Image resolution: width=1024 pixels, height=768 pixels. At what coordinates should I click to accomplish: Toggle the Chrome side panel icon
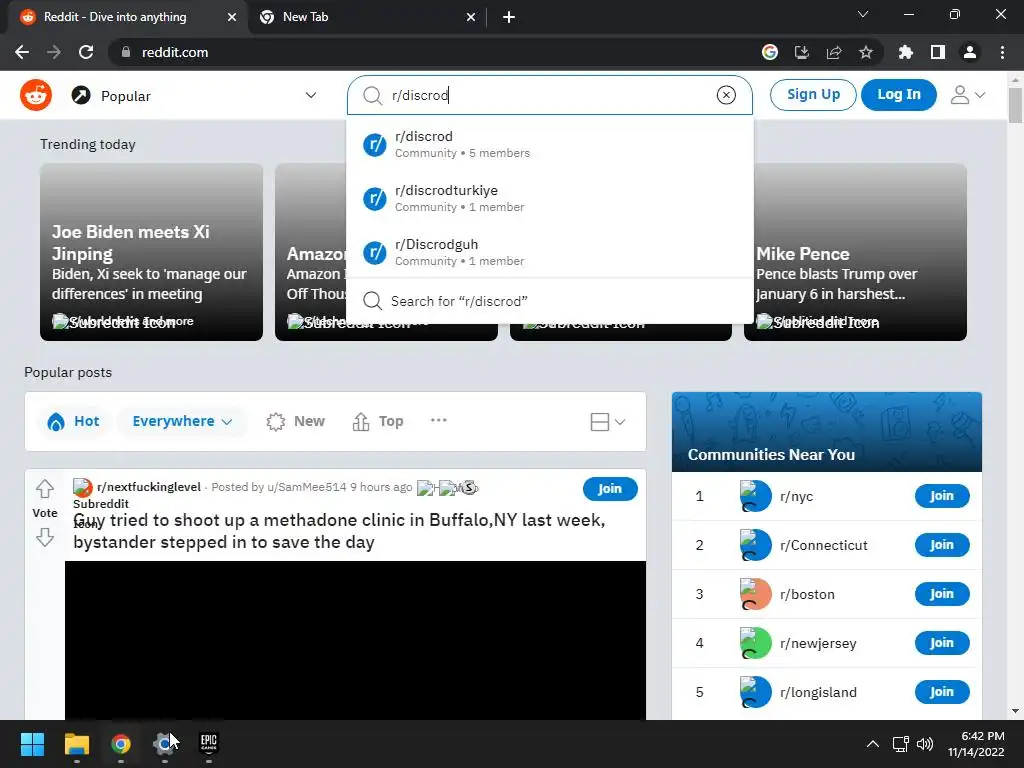(x=938, y=52)
